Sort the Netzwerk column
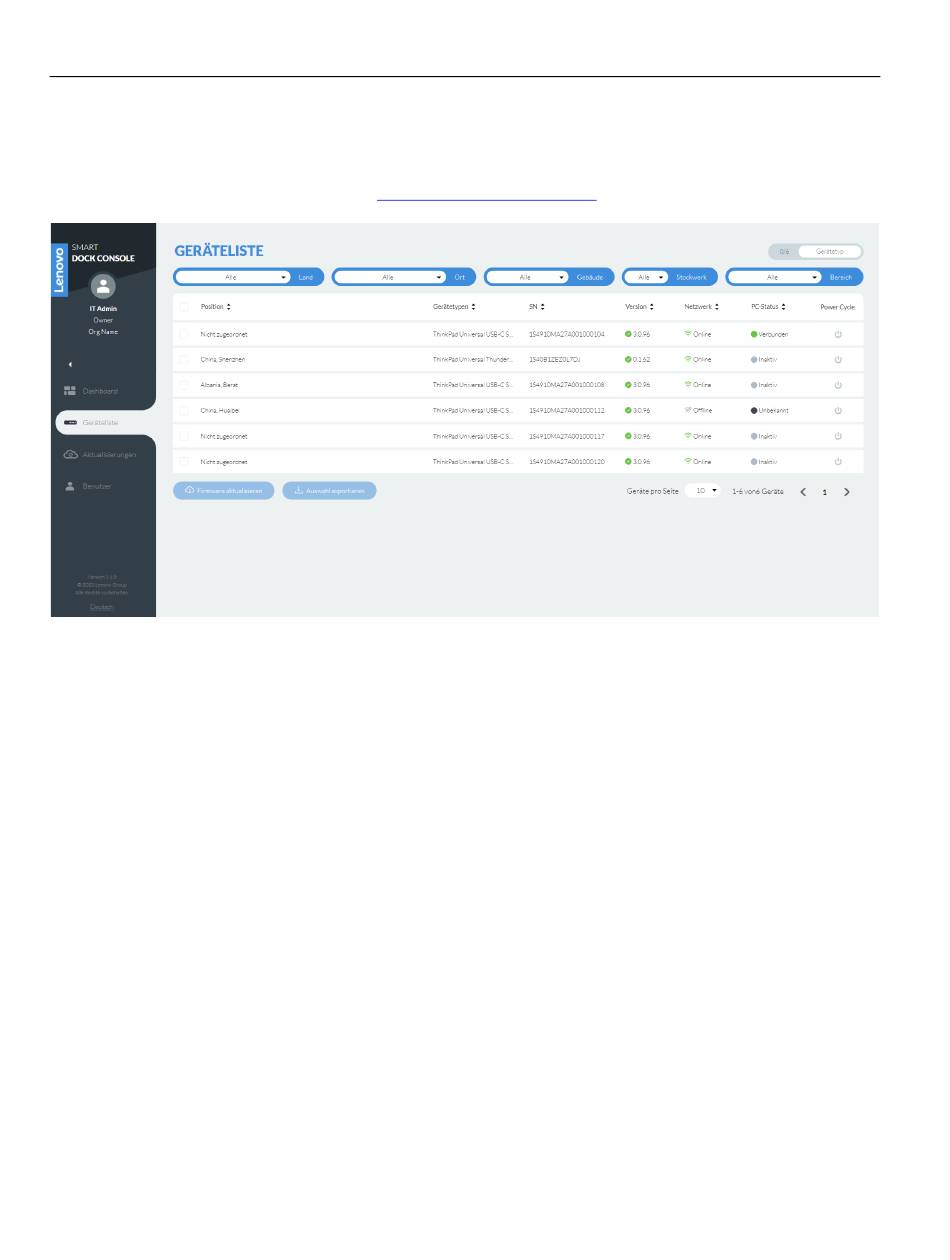The width and height of the screenshot is (950, 1260). 717,307
